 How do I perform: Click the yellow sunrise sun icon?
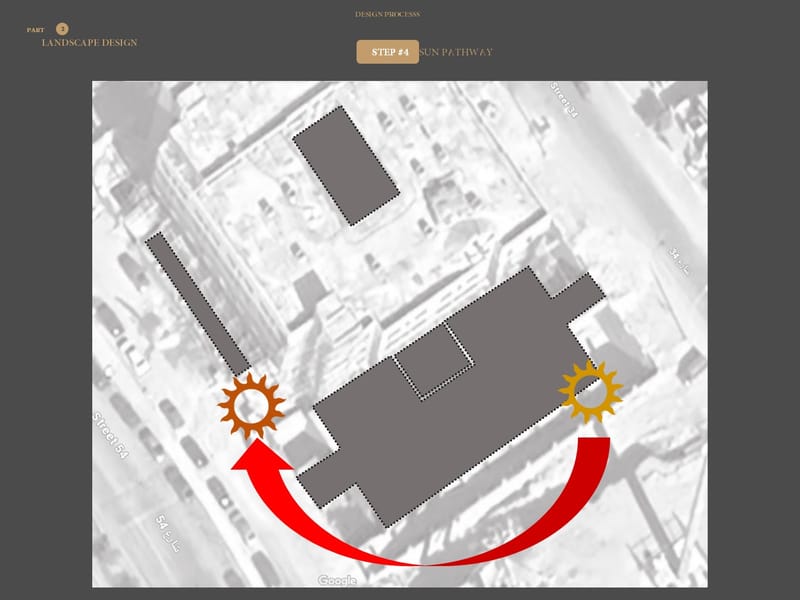coord(591,389)
